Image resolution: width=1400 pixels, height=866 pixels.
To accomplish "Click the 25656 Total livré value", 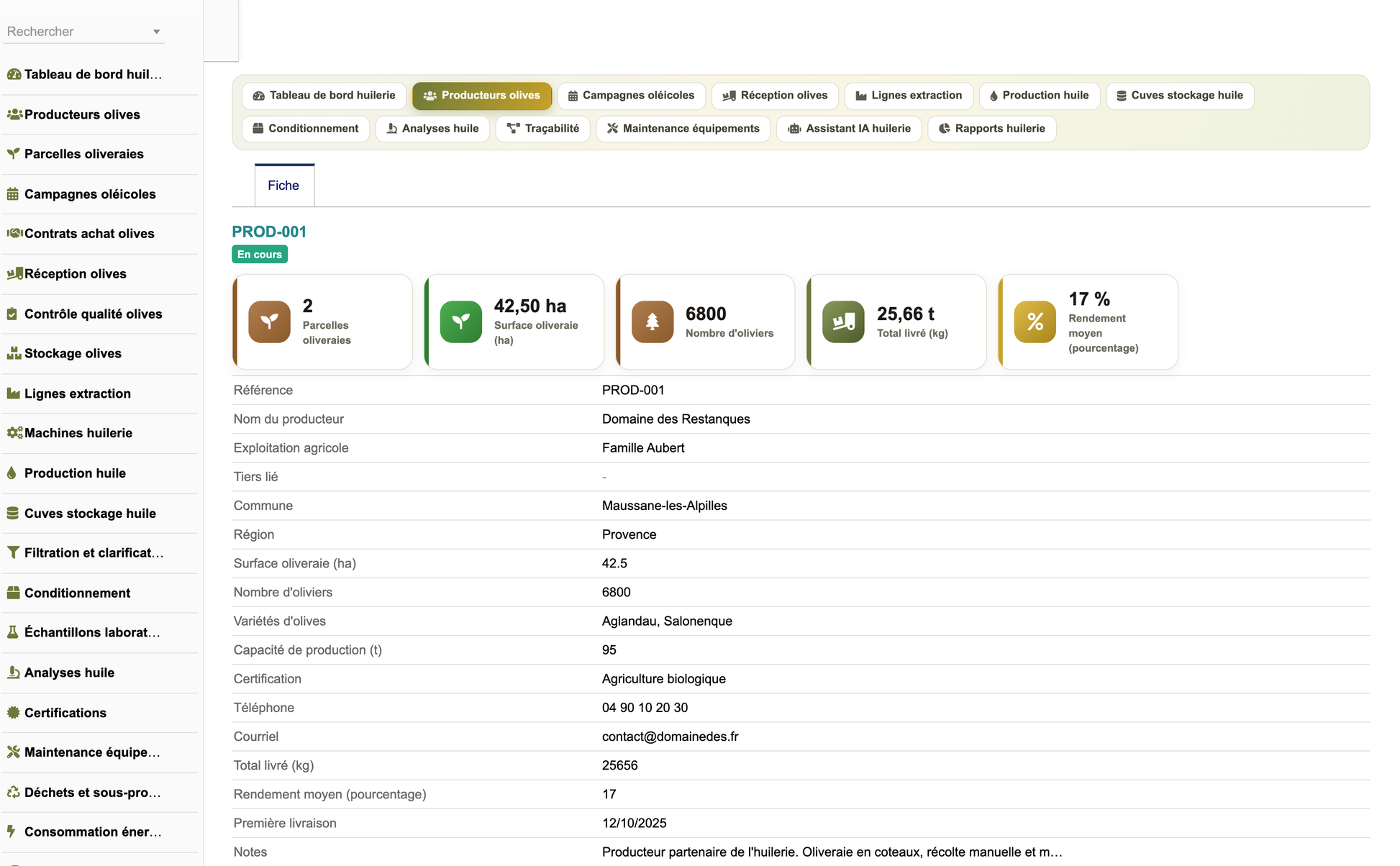I will pyautogui.click(x=619, y=765).
